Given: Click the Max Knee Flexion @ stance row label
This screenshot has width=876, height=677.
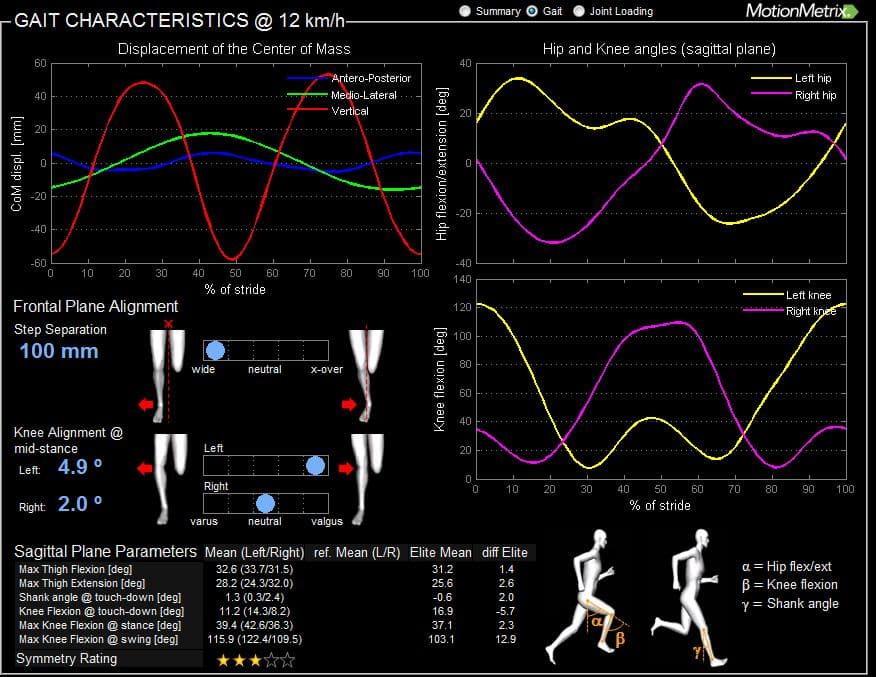Looking at the screenshot, I should click(x=100, y=625).
